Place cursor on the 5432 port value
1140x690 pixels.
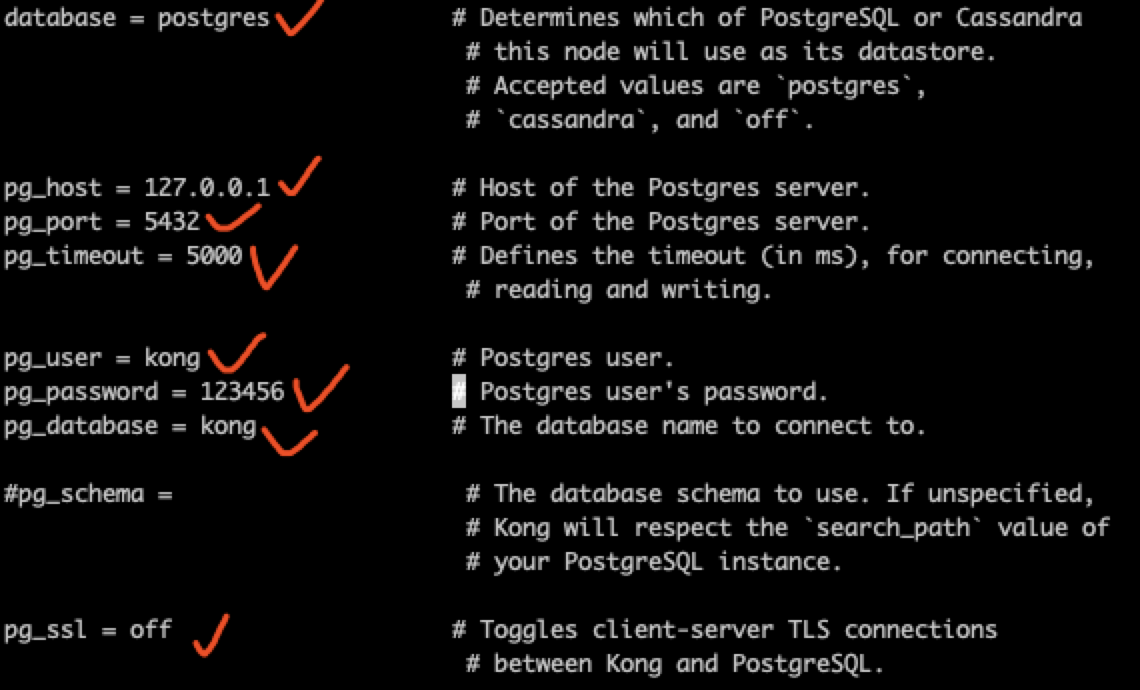pos(172,221)
